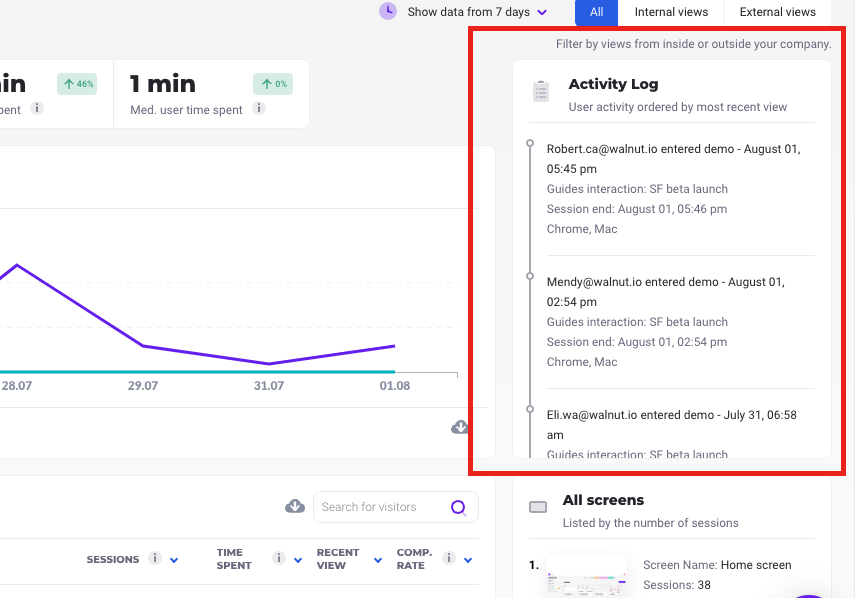Click the 0% change badge
856x598 pixels.
pos(273,84)
